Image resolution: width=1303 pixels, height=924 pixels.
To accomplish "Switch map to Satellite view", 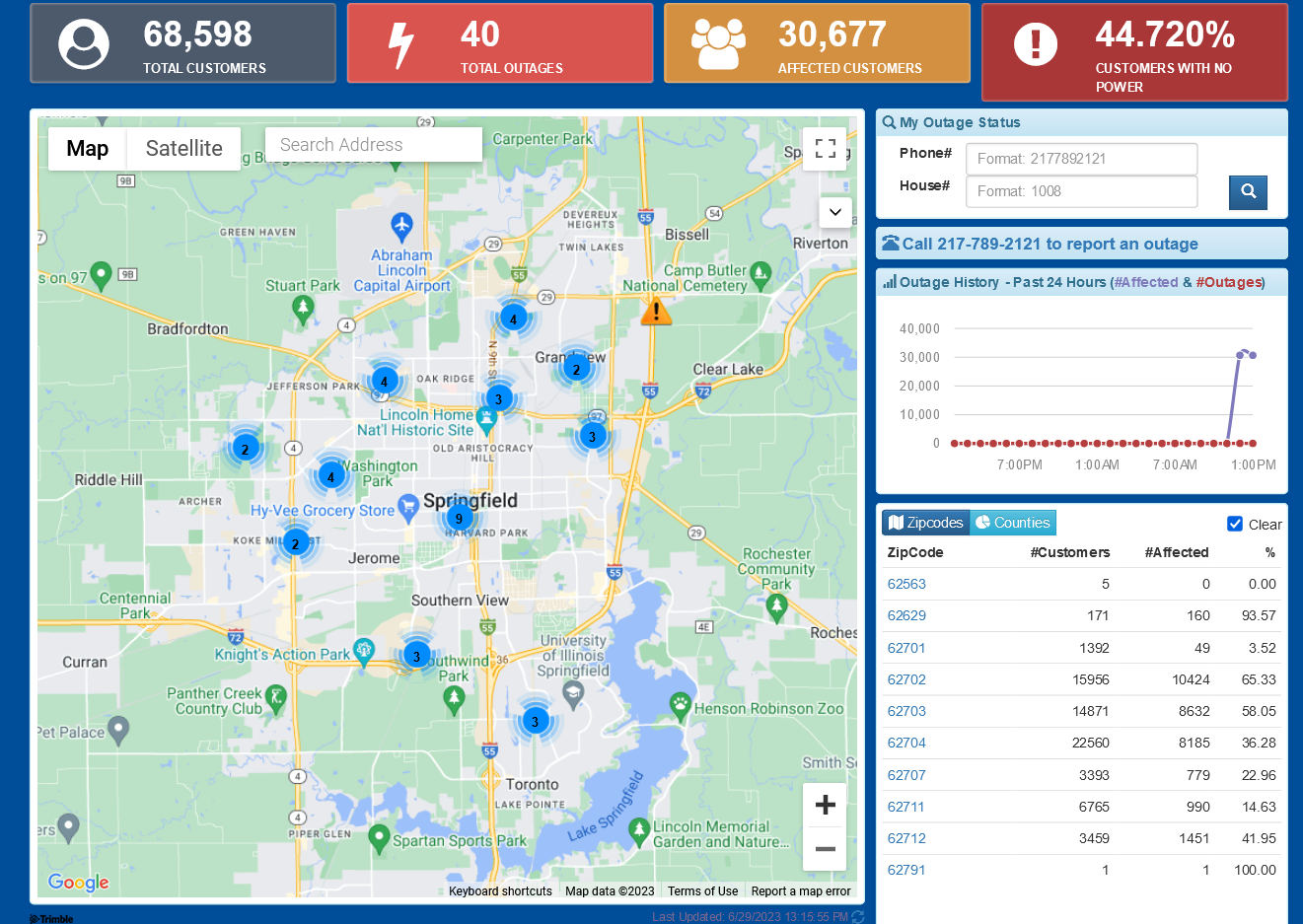I will pyautogui.click(x=184, y=149).
